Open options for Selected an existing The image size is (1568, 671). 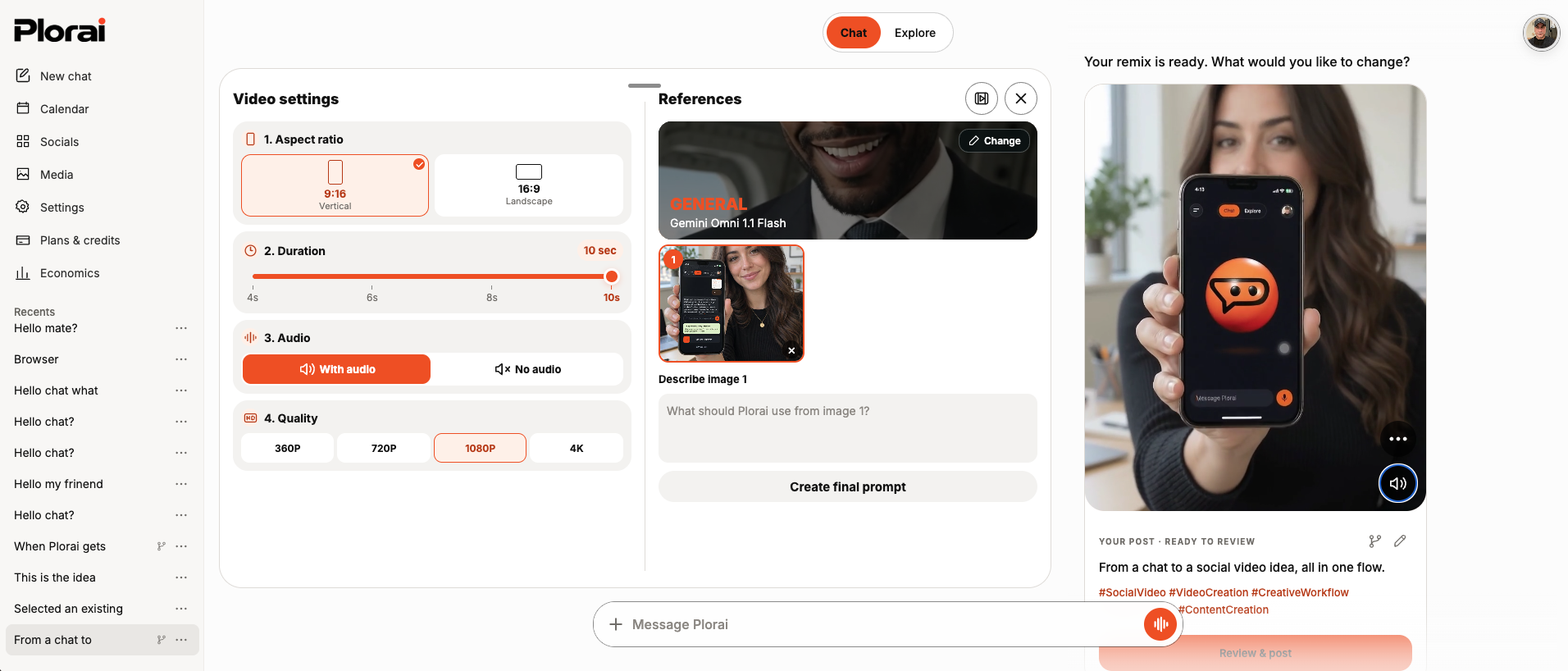click(181, 609)
